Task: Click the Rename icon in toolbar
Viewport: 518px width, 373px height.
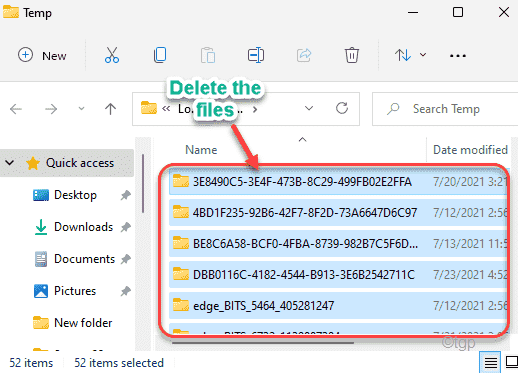Action: point(256,55)
